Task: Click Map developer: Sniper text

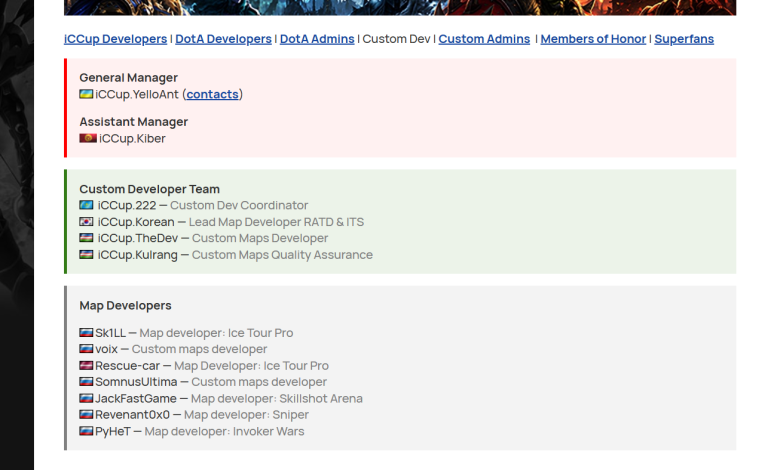Action: point(246,415)
